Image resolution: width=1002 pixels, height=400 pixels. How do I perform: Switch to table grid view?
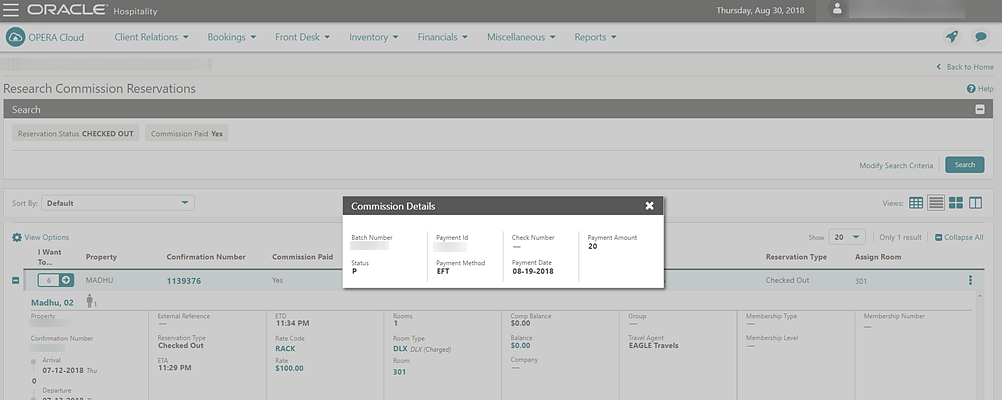[x=916, y=203]
